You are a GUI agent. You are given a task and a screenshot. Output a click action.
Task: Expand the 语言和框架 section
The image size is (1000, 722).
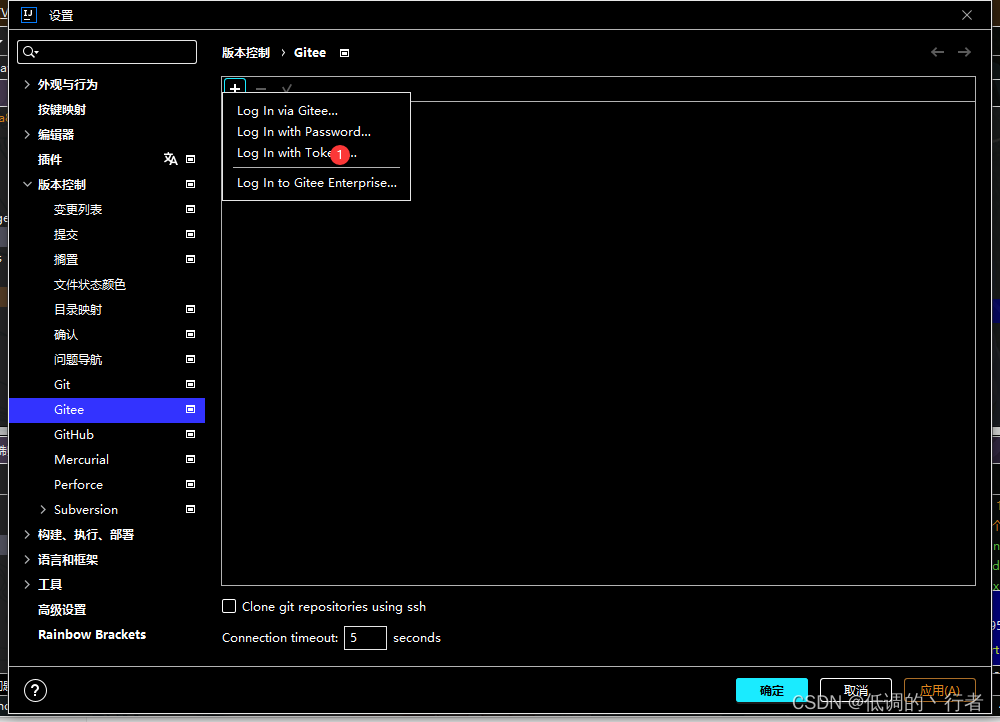(x=27, y=559)
